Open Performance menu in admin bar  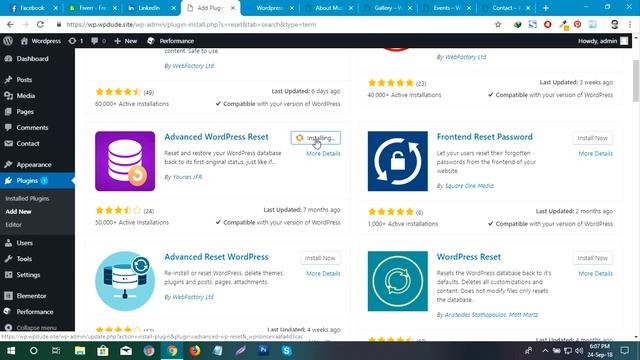click(x=171, y=41)
